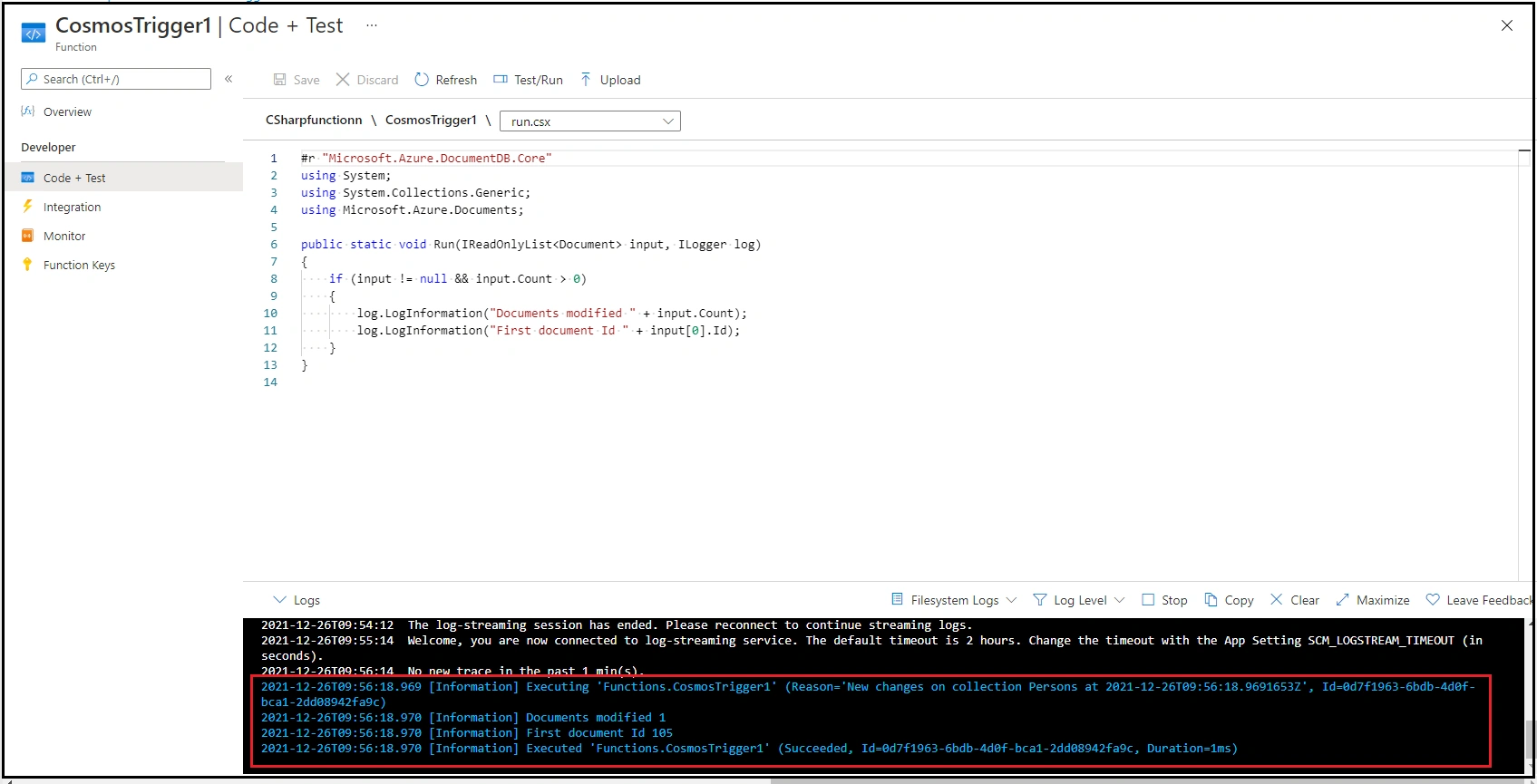Click the Test/Run panel icon
Viewport: 1537px width, 784px height.
[501, 79]
